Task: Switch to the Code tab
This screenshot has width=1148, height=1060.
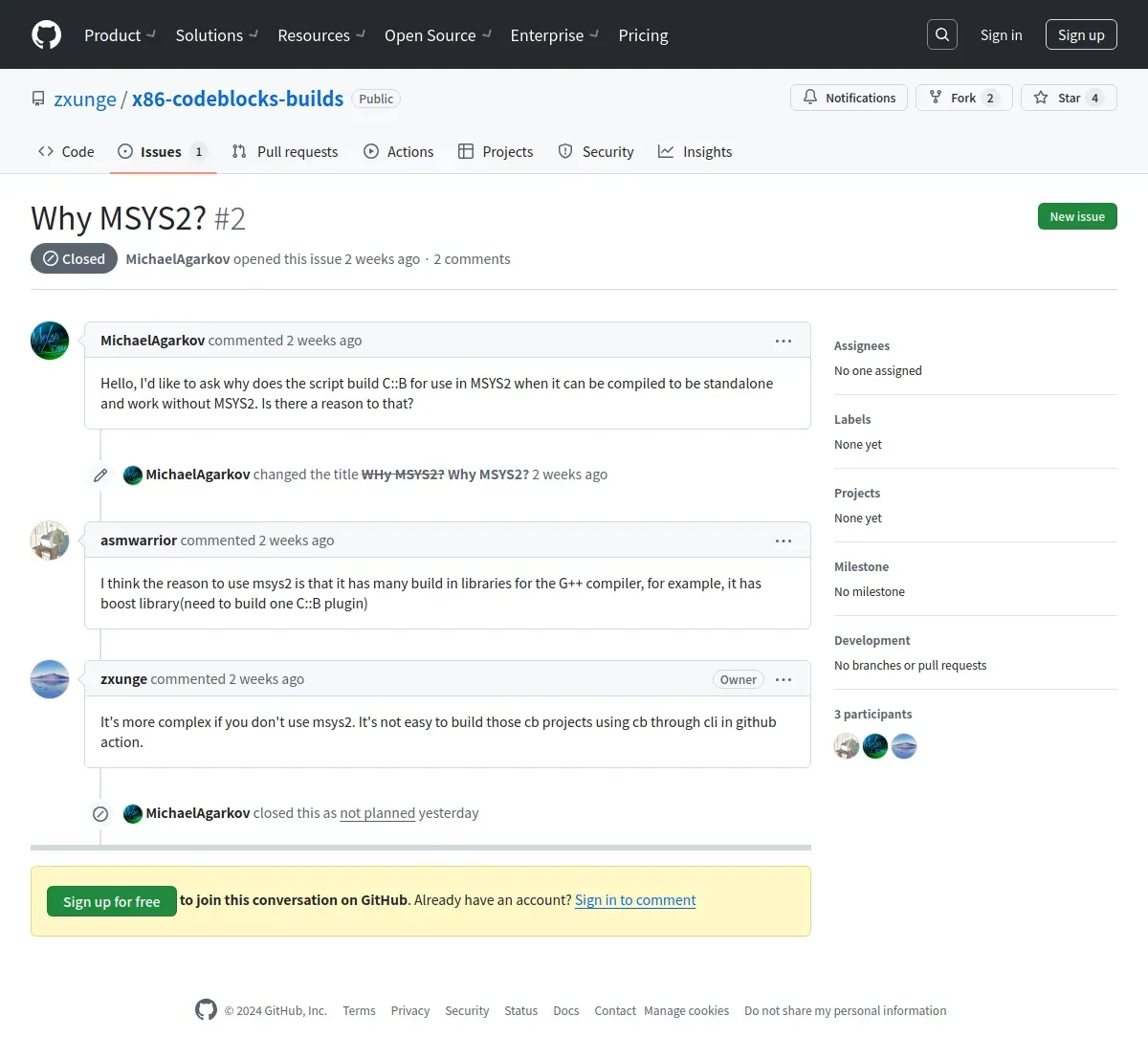Action: (66, 151)
